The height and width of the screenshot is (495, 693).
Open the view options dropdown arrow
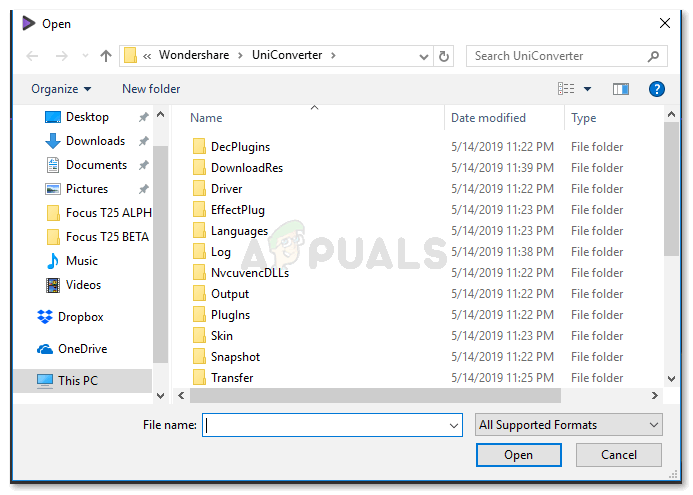(x=587, y=89)
